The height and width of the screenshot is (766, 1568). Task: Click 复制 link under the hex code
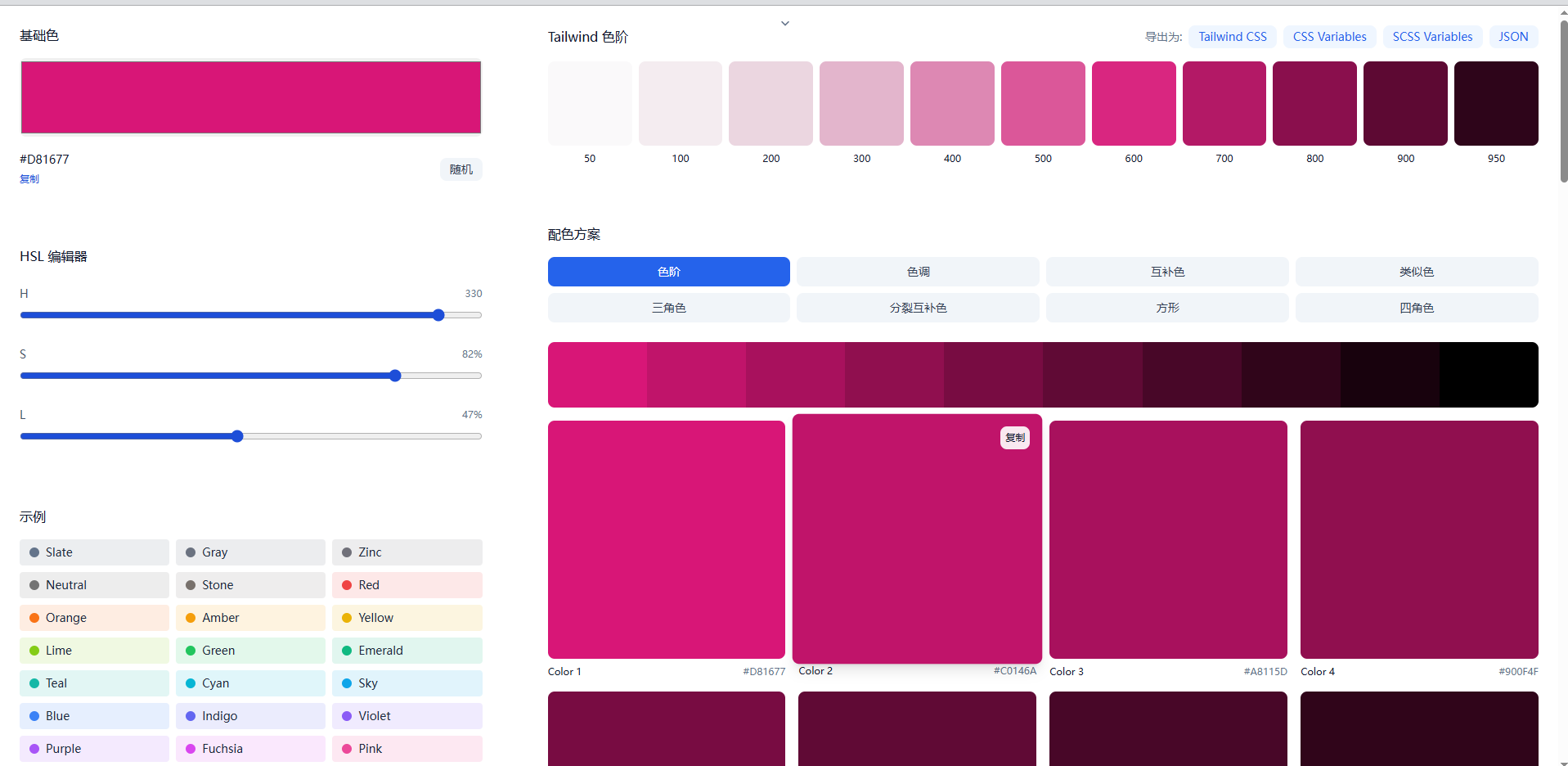(x=29, y=179)
